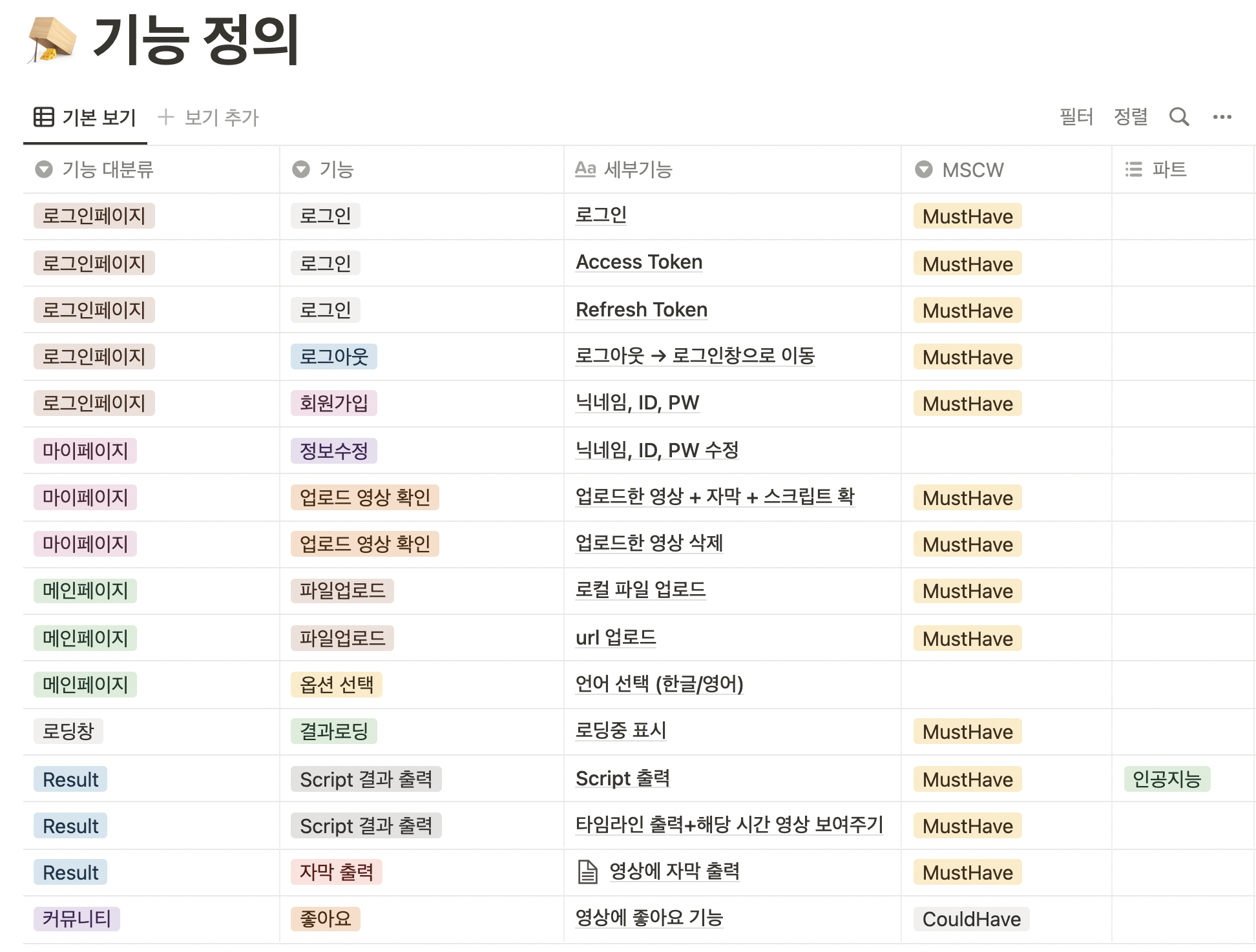Click the mousetrap page icon
The image size is (1256, 952).
click(x=52, y=41)
